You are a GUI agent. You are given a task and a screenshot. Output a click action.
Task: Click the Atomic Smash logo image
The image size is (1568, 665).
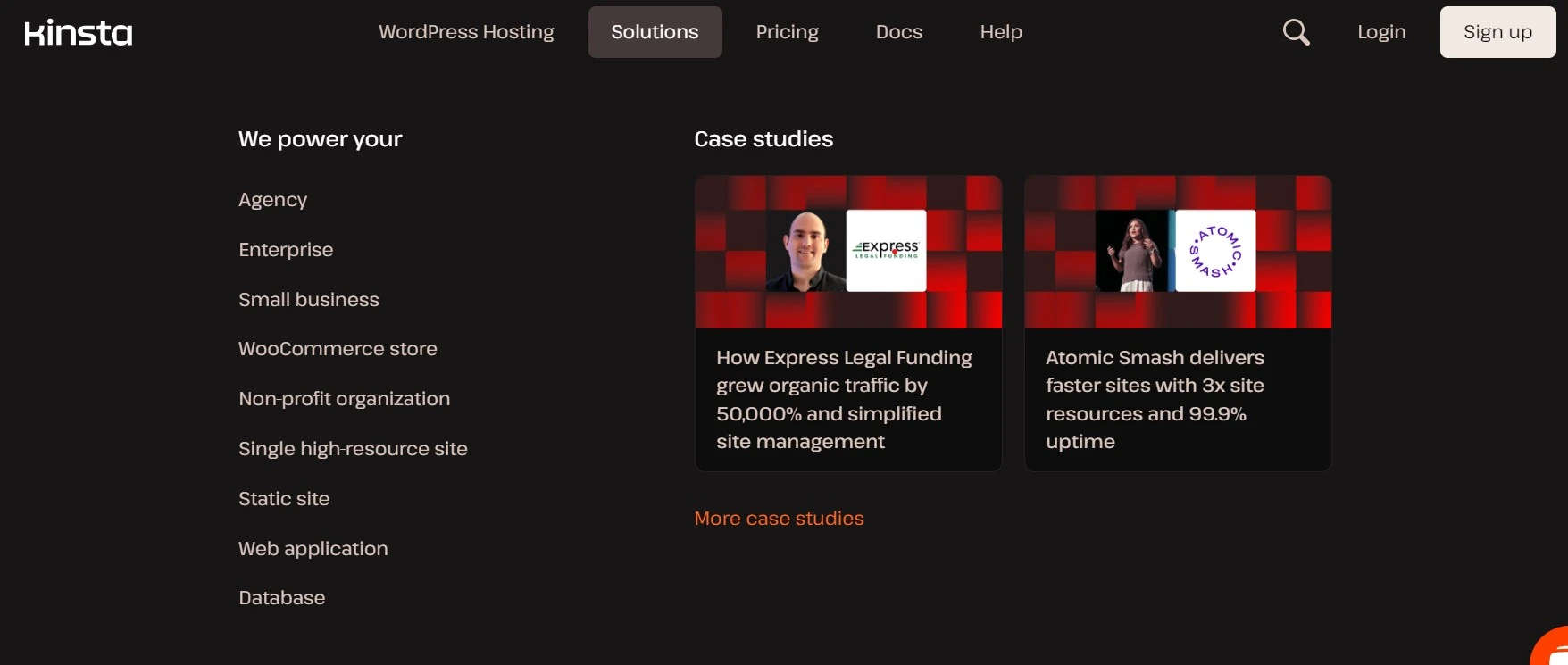(1215, 251)
